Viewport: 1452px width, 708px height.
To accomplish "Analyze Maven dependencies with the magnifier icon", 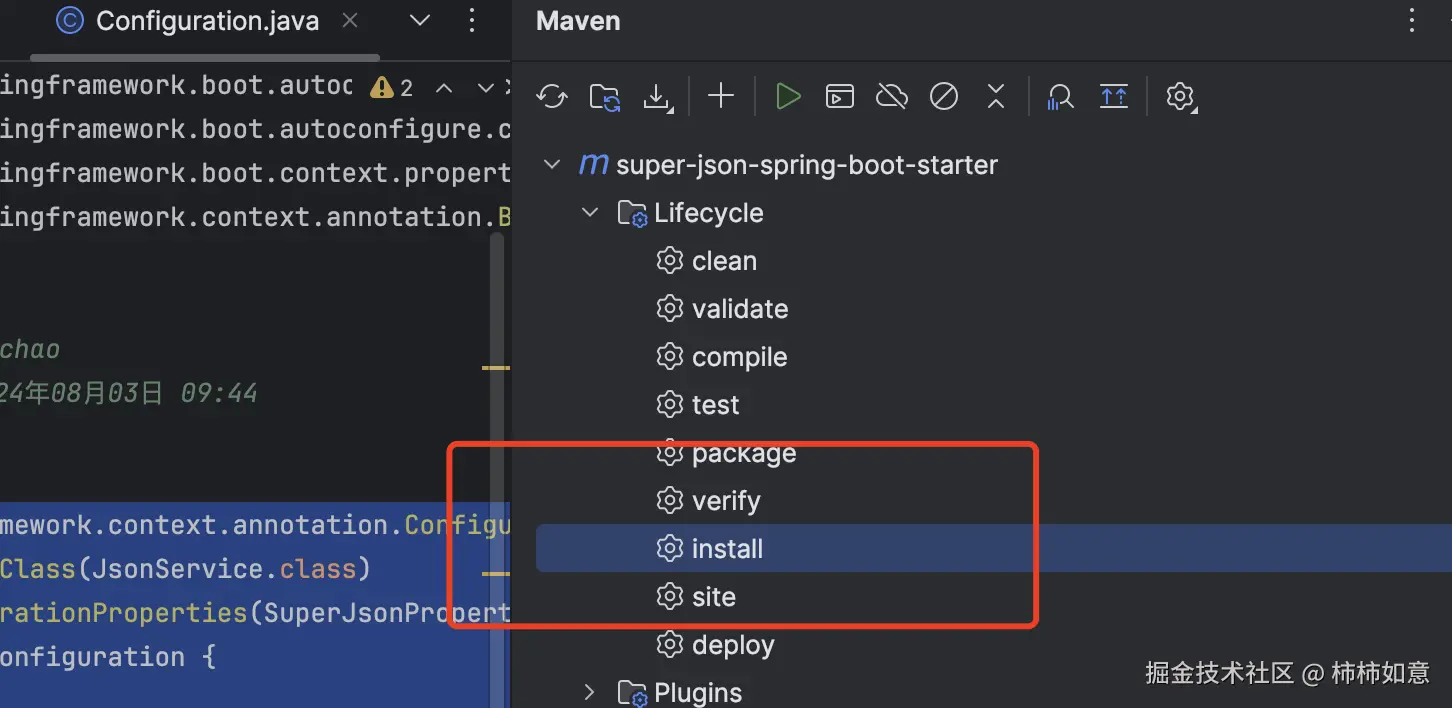I will [x=1060, y=96].
